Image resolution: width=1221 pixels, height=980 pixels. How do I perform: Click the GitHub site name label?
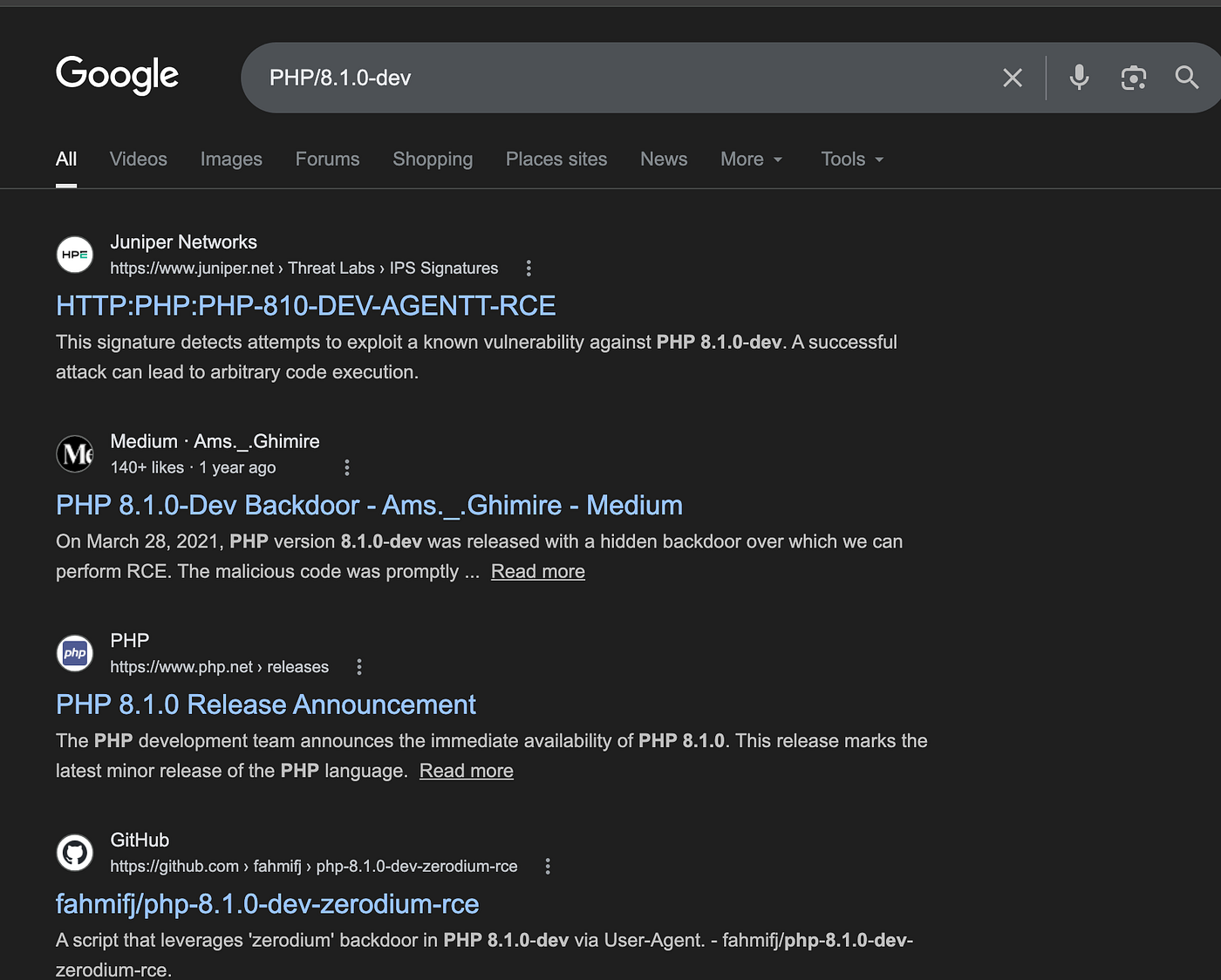click(x=140, y=840)
